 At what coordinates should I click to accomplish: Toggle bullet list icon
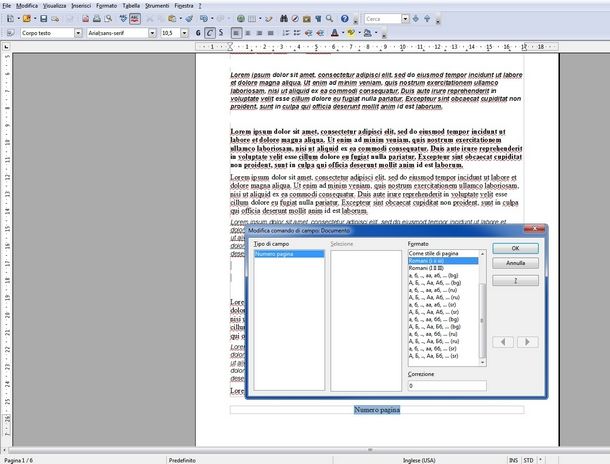coord(297,33)
